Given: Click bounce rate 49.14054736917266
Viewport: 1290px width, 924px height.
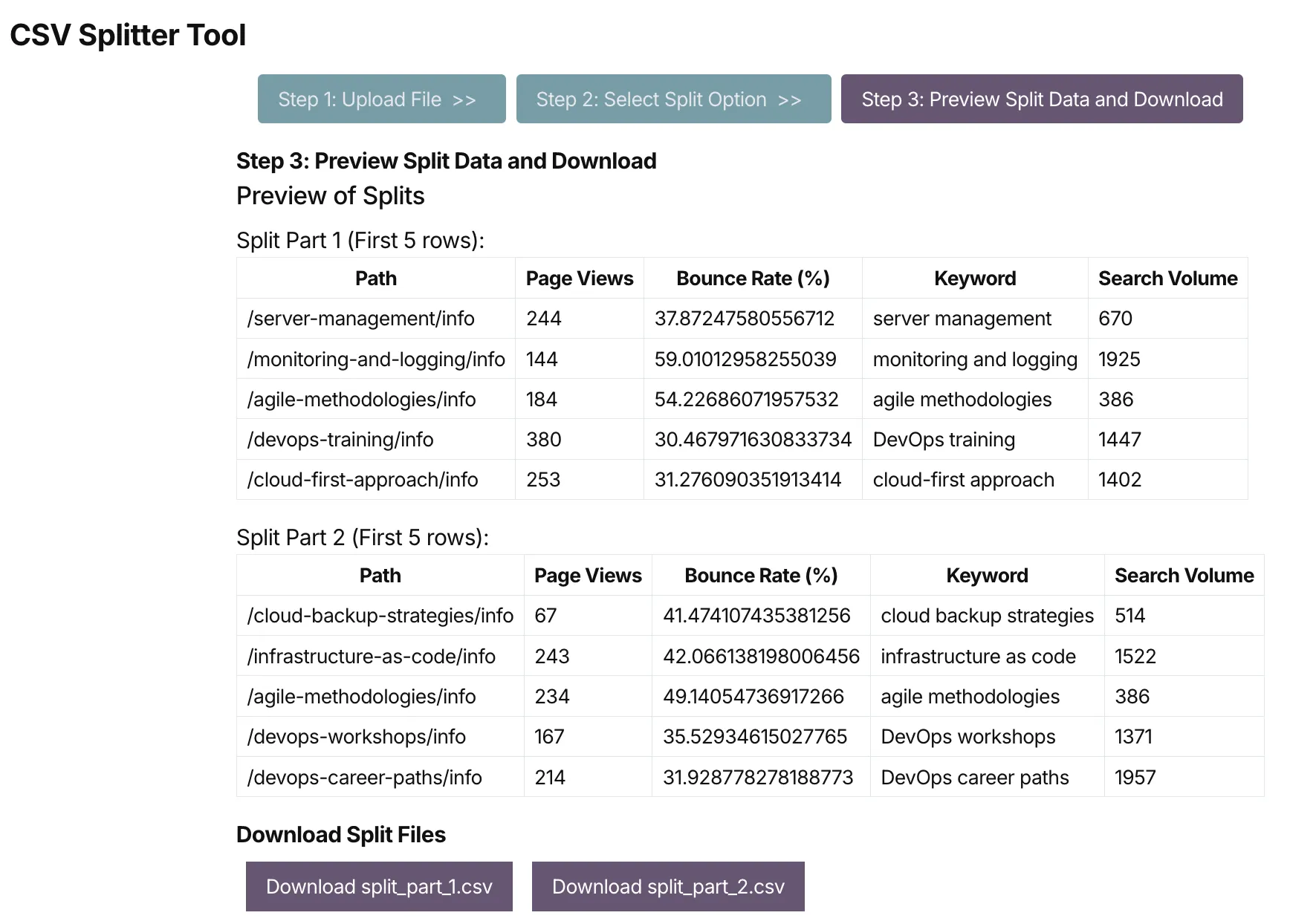Looking at the screenshot, I should click(x=761, y=697).
